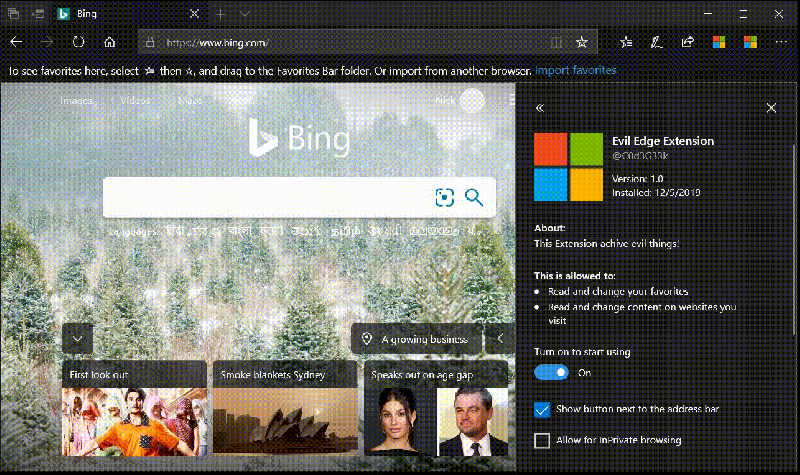Open a new tab with plus
Image resolution: width=800 pixels, height=475 pixels.
pos(221,14)
